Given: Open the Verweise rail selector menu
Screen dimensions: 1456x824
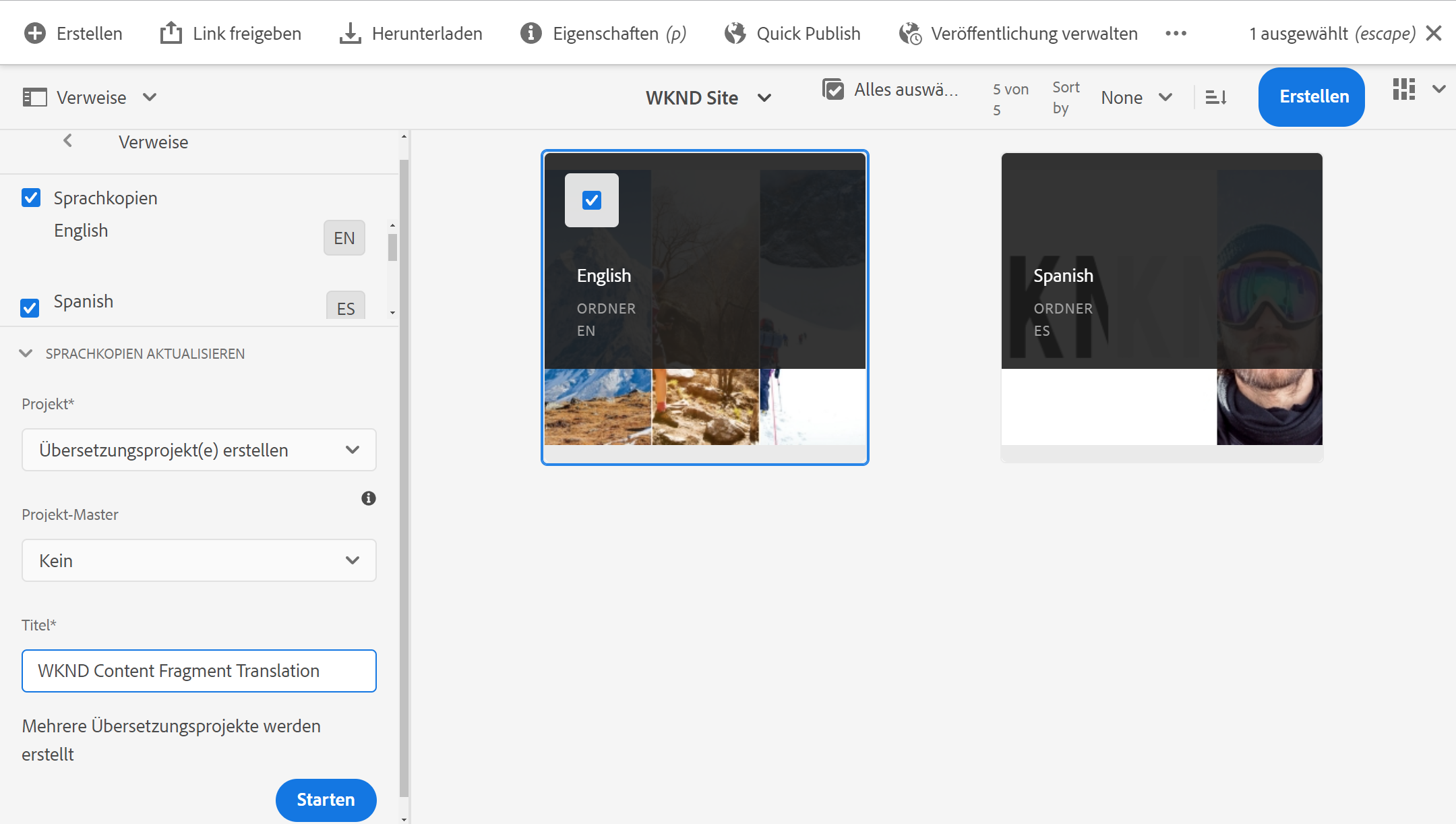Looking at the screenshot, I should pos(90,98).
